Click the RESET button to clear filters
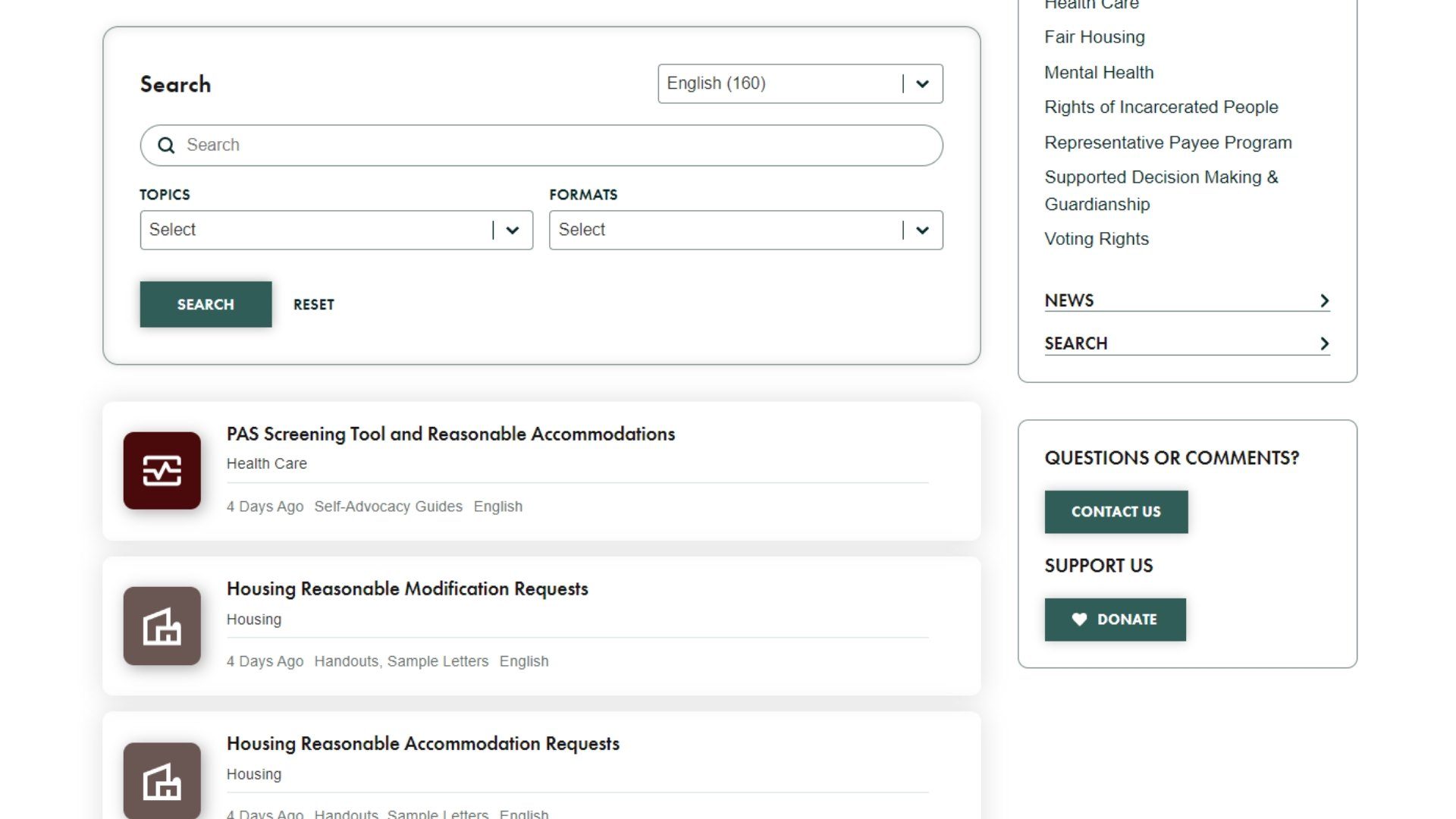Screen dimensions: 1456x819 pyautogui.click(x=313, y=304)
